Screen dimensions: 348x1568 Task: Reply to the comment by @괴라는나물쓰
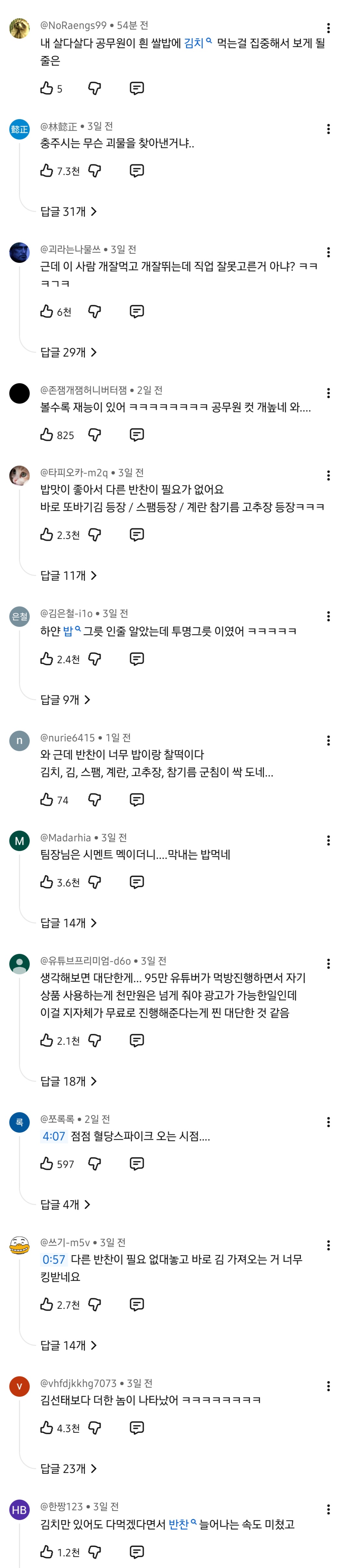(137, 312)
